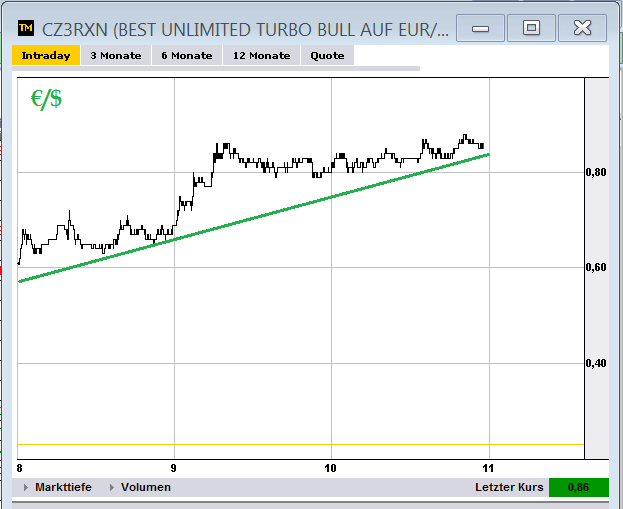This screenshot has height=509, width=623.
Task: Select the 6 Monate tab
Action: 187,56
